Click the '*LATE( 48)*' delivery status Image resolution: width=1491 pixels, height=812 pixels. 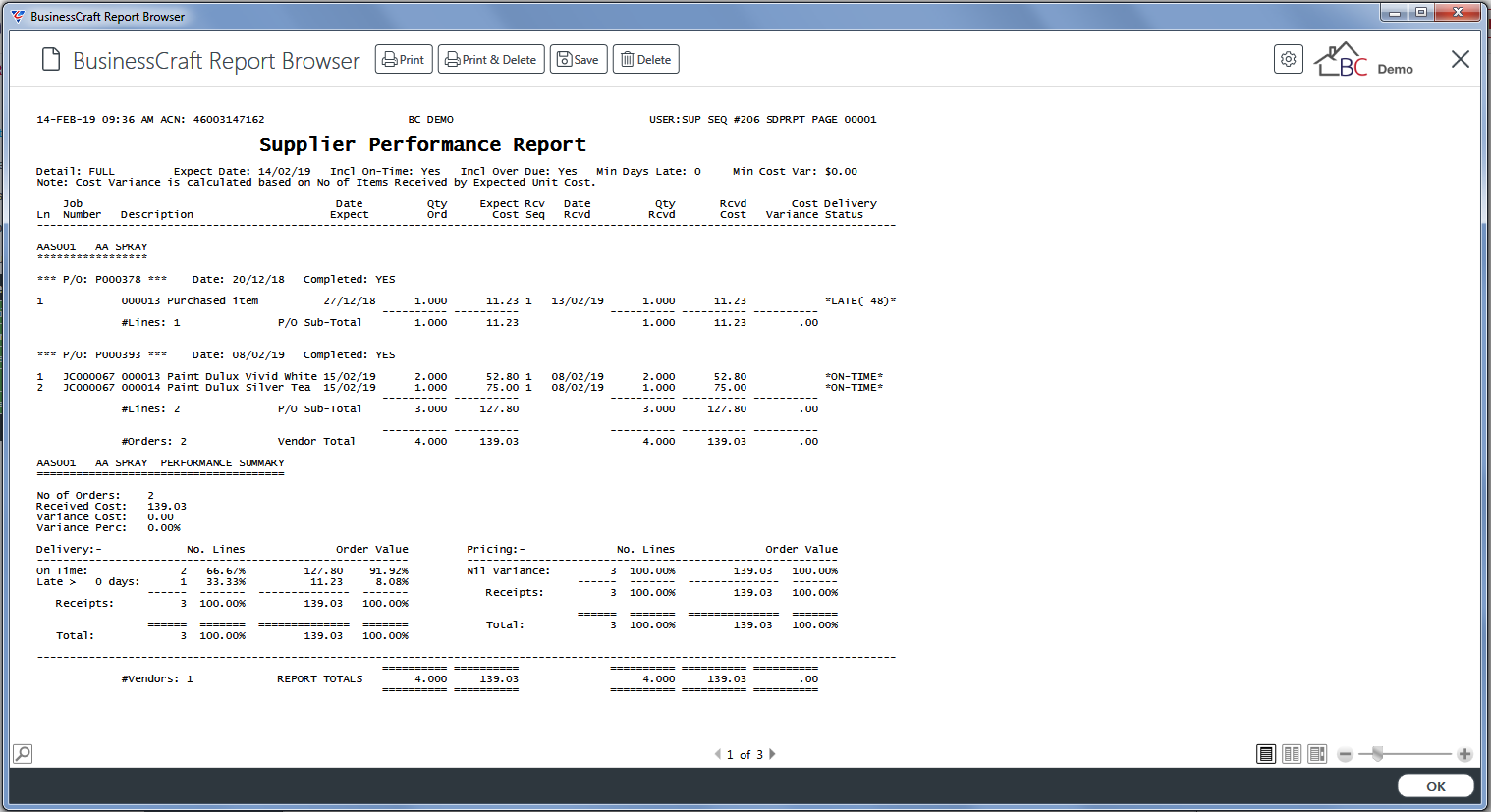860,301
